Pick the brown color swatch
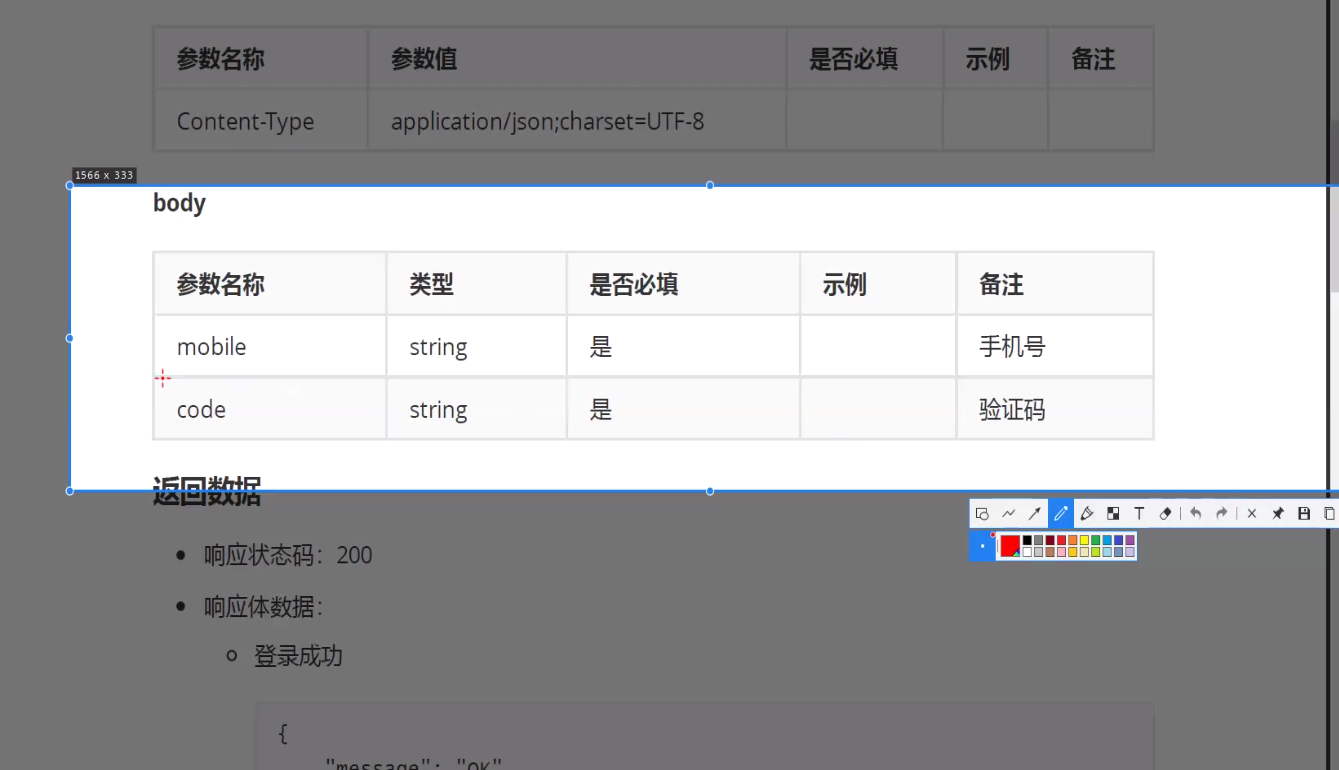 [x=1050, y=552]
